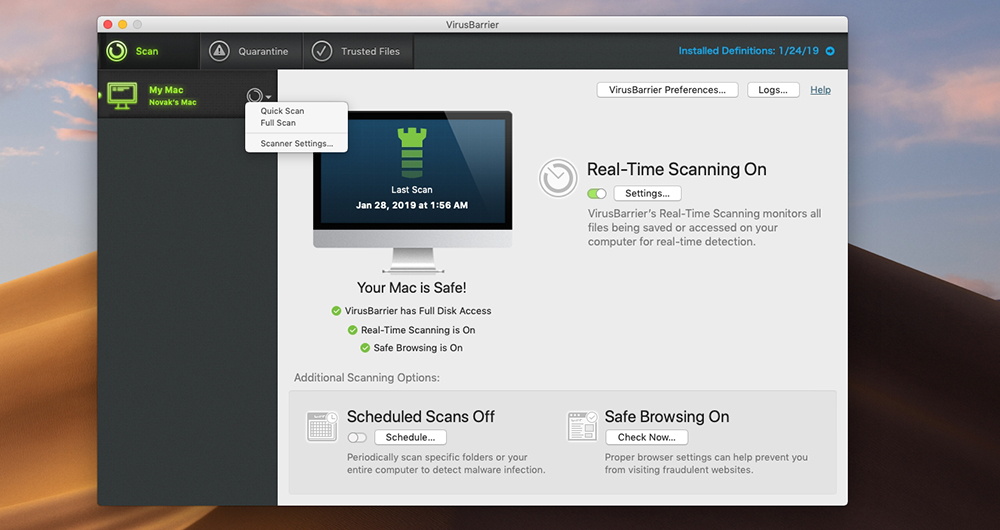
Task: Click the checkmark beside Real-Time Scanning is On
Action: click(x=352, y=330)
